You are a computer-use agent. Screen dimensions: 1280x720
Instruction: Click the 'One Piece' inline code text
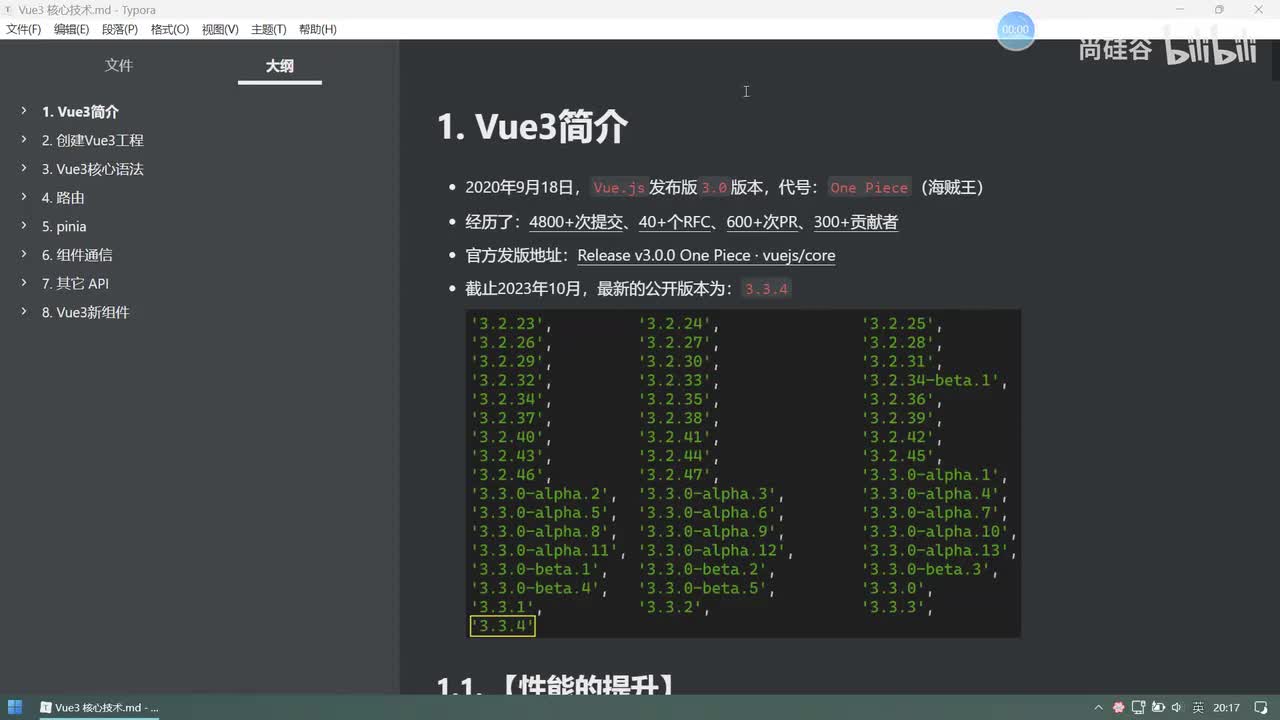click(x=869, y=188)
